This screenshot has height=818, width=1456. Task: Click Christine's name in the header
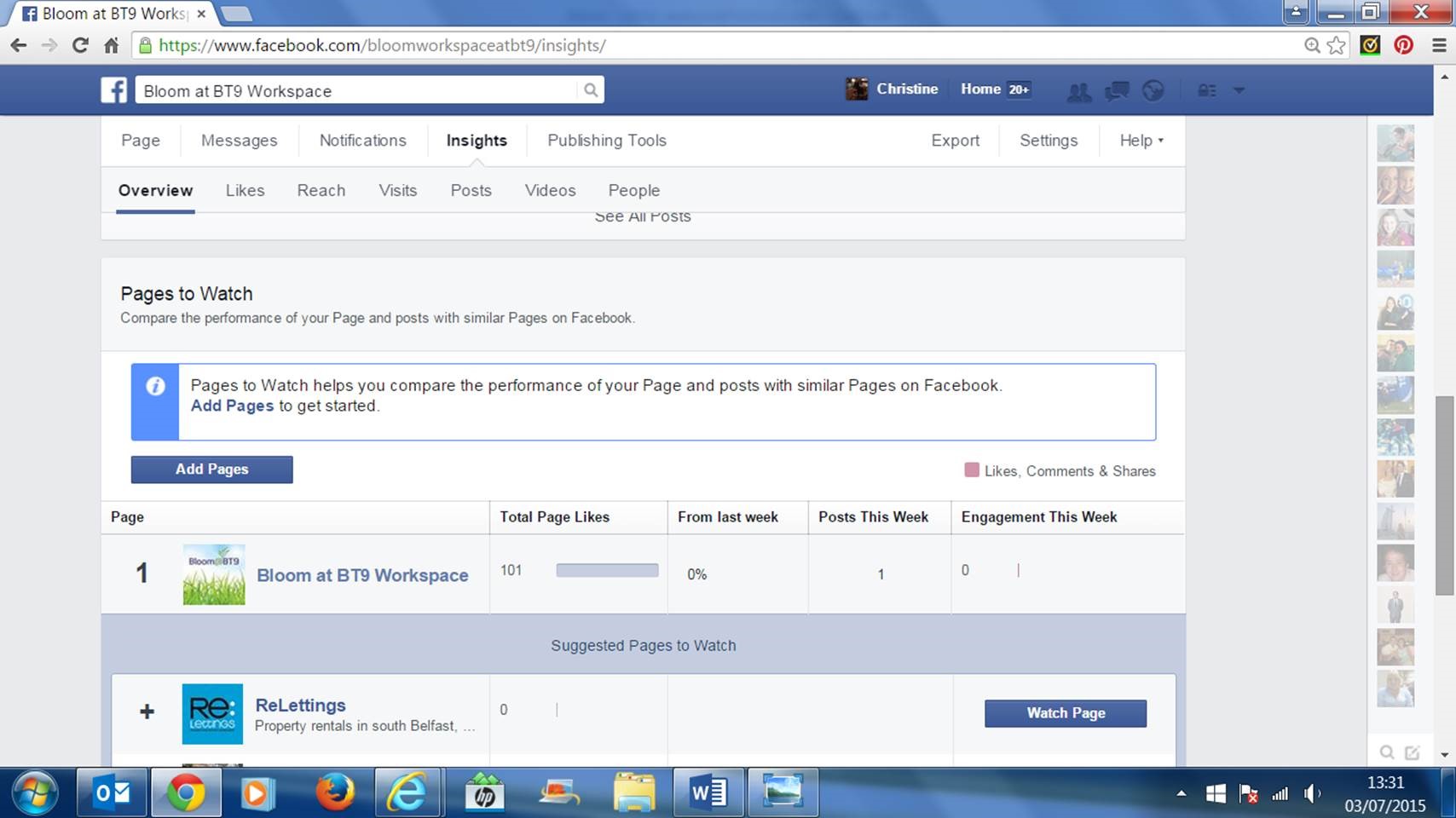(907, 89)
